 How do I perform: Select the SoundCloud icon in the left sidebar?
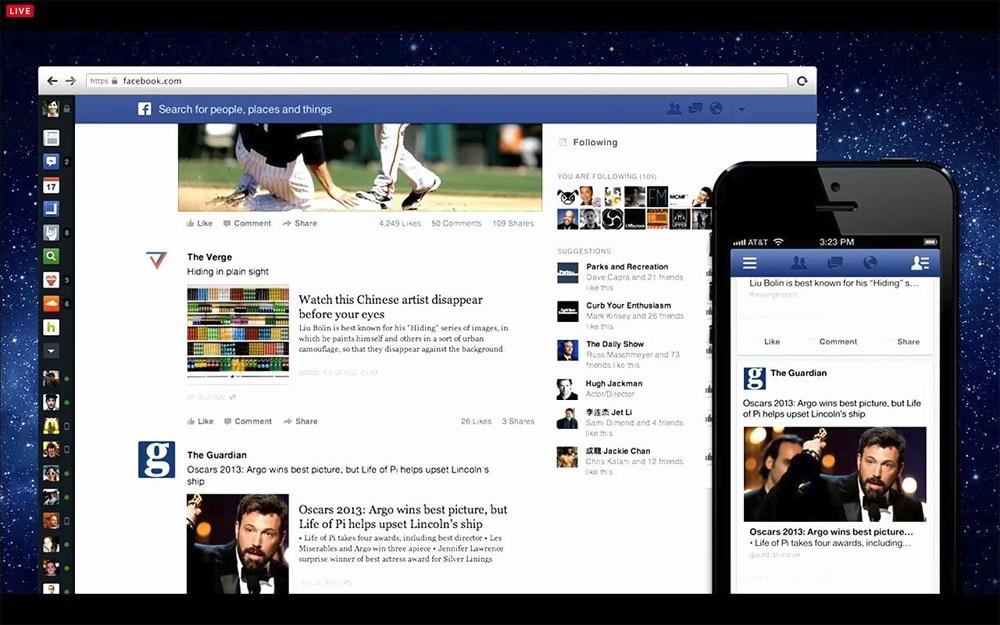[x=53, y=304]
